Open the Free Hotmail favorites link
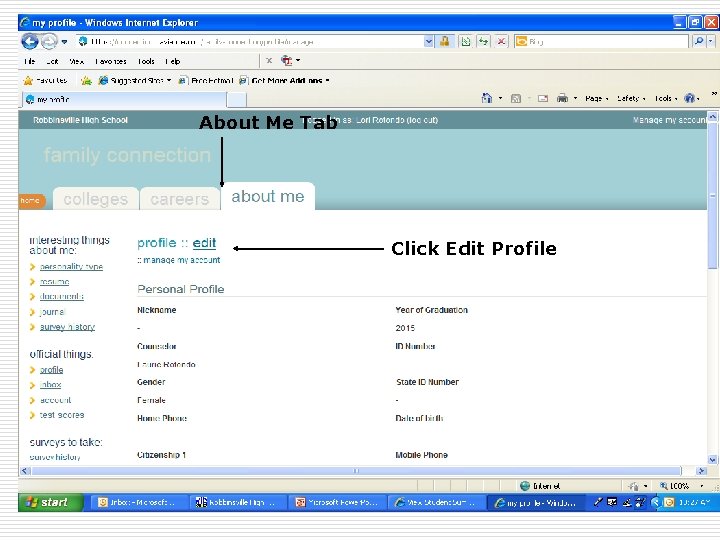The image size is (720, 540). pos(206,80)
